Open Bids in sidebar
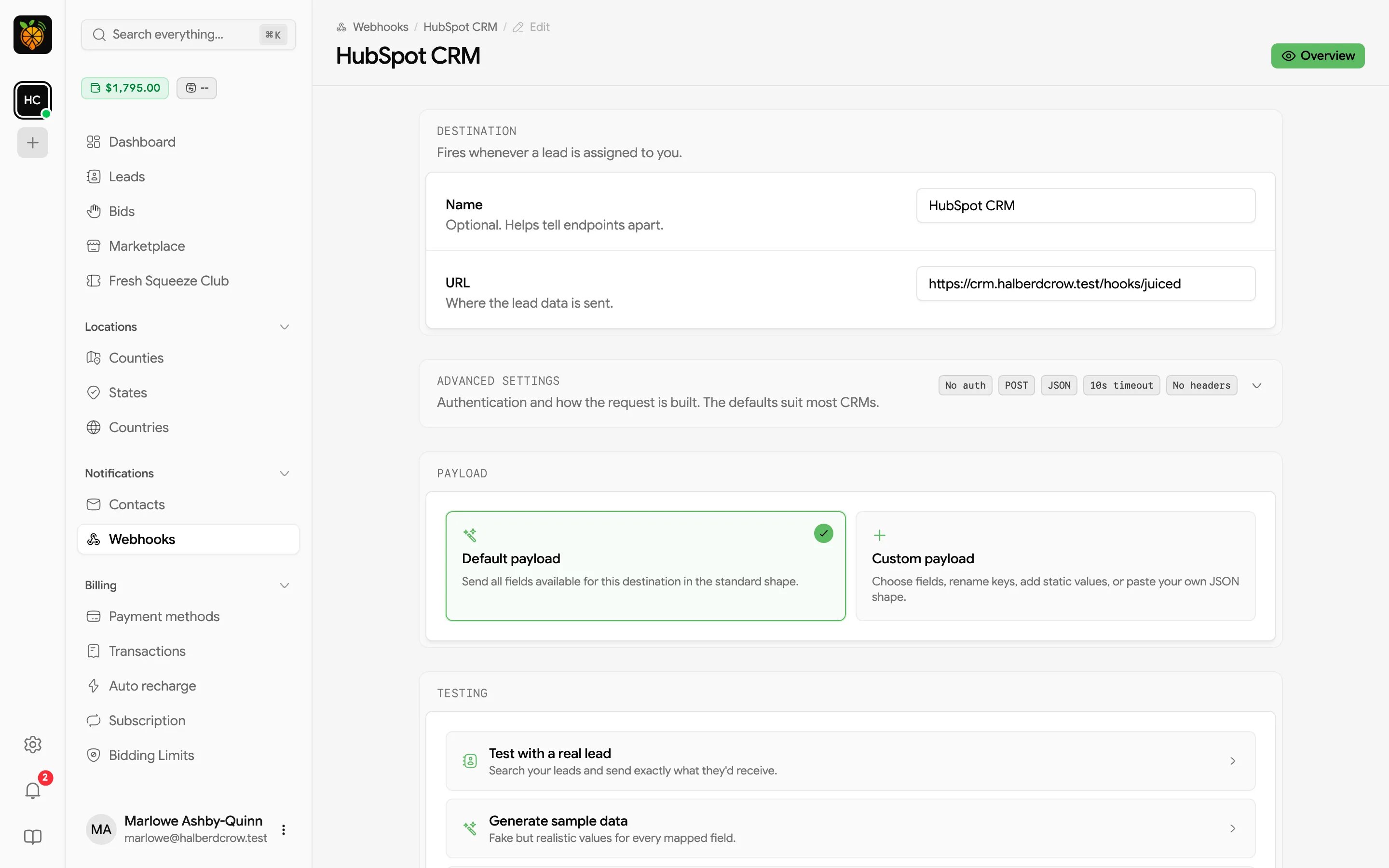1389x868 pixels. [x=188, y=211]
